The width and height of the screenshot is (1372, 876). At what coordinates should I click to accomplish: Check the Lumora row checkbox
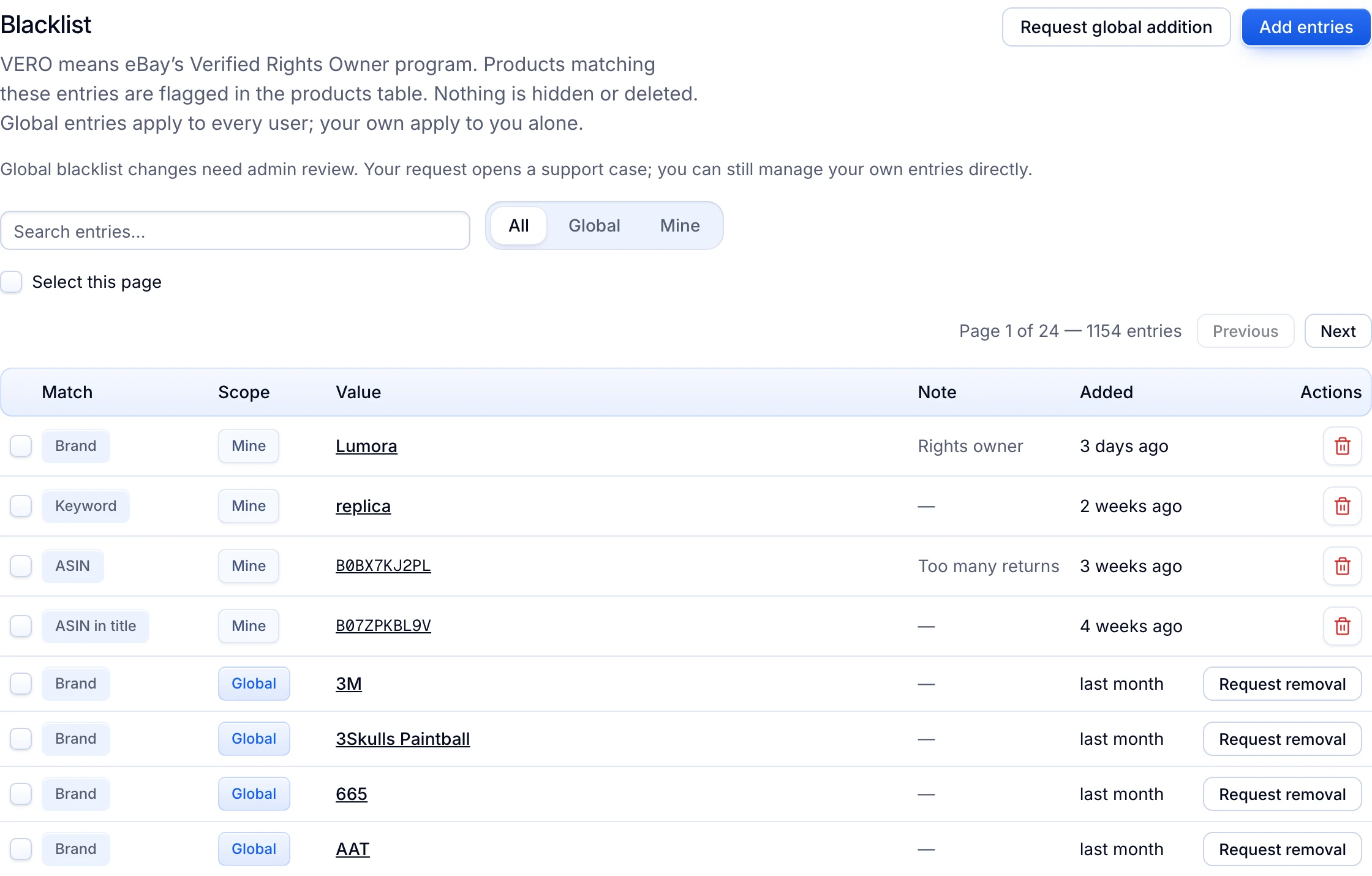21,446
